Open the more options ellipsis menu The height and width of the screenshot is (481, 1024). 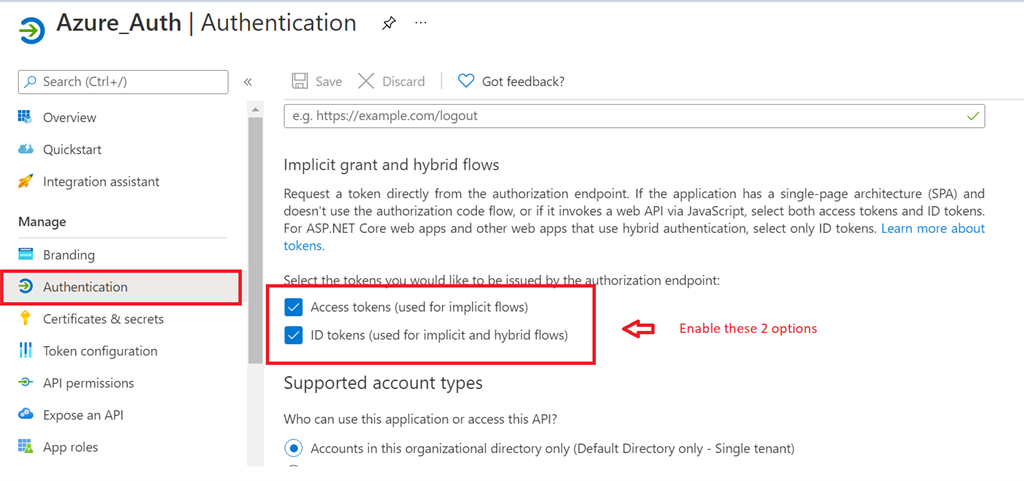click(421, 23)
